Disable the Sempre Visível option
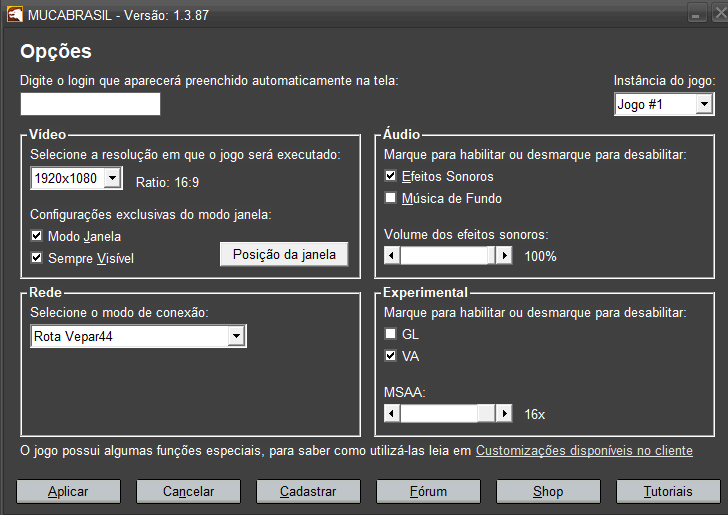The width and height of the screenshot is (728, 515). (38, 258)
